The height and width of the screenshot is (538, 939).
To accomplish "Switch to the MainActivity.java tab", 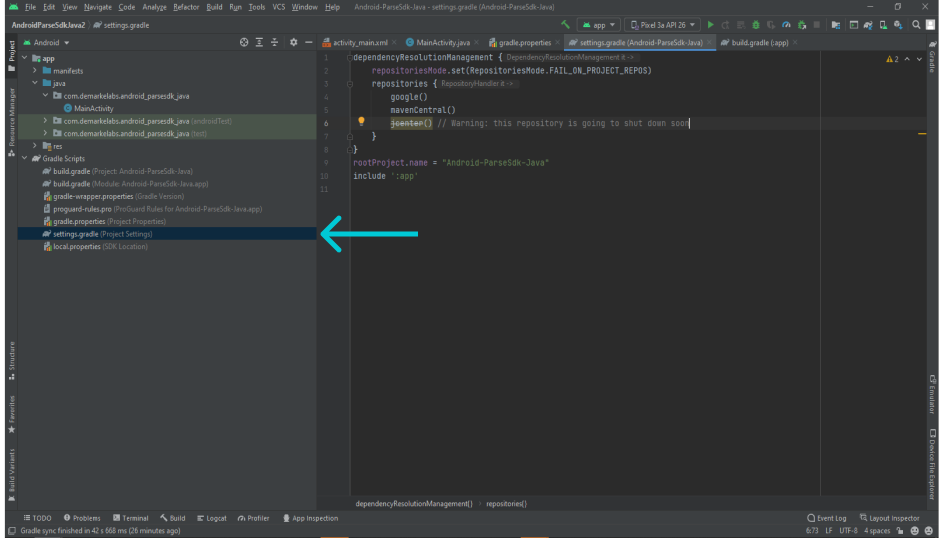I will coord(443,43).
